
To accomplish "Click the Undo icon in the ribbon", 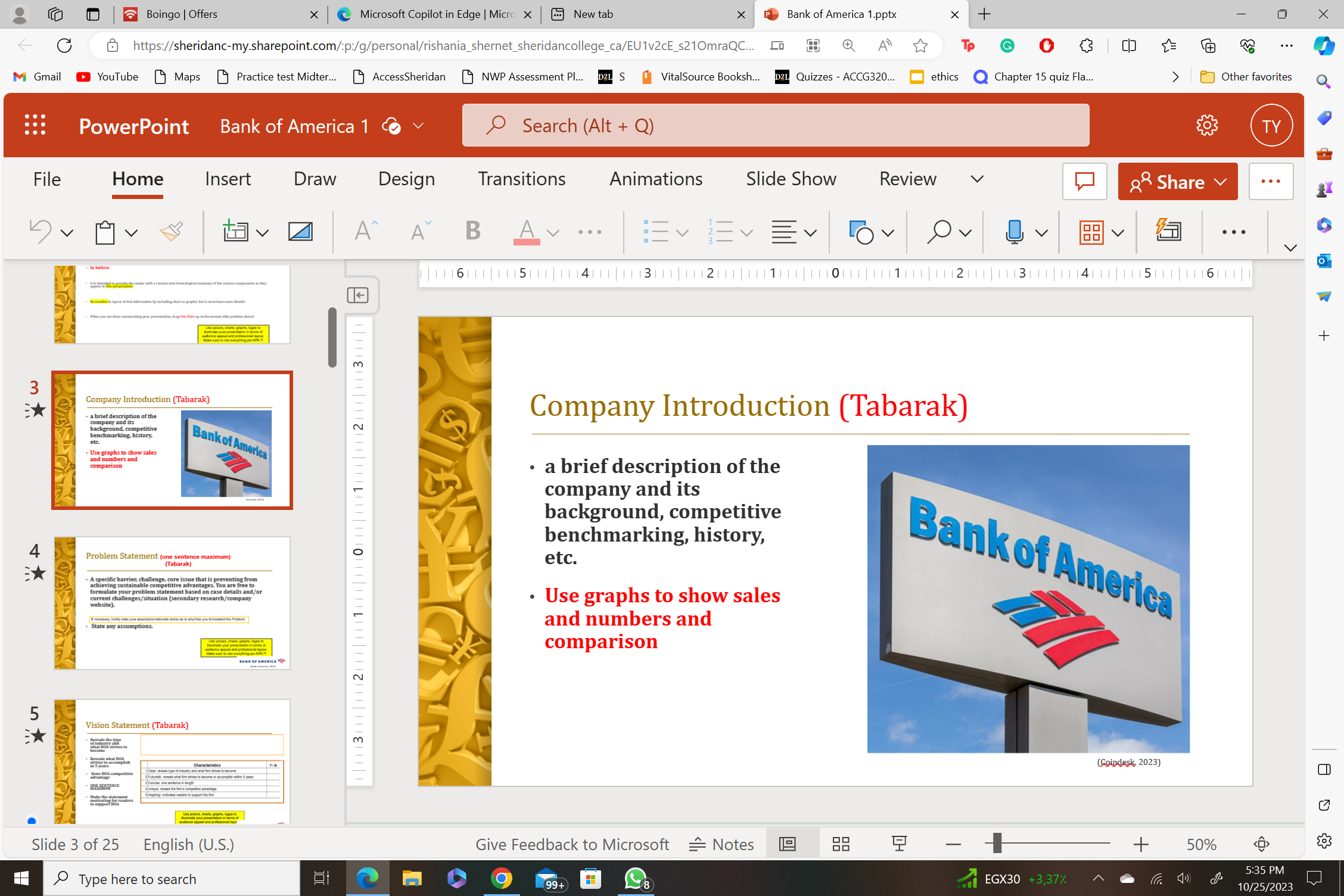I will coord(41,232).
